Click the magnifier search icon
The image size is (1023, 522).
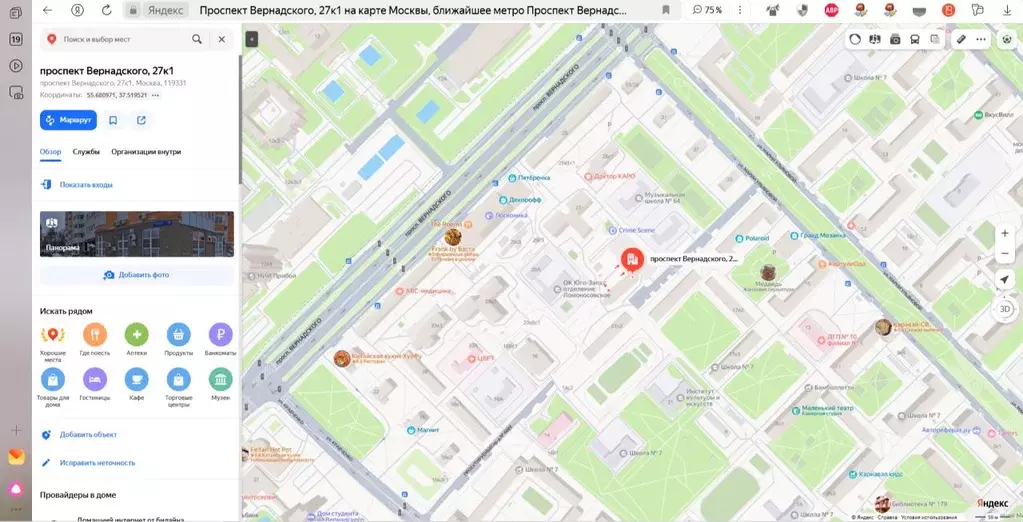pos(196,39)
